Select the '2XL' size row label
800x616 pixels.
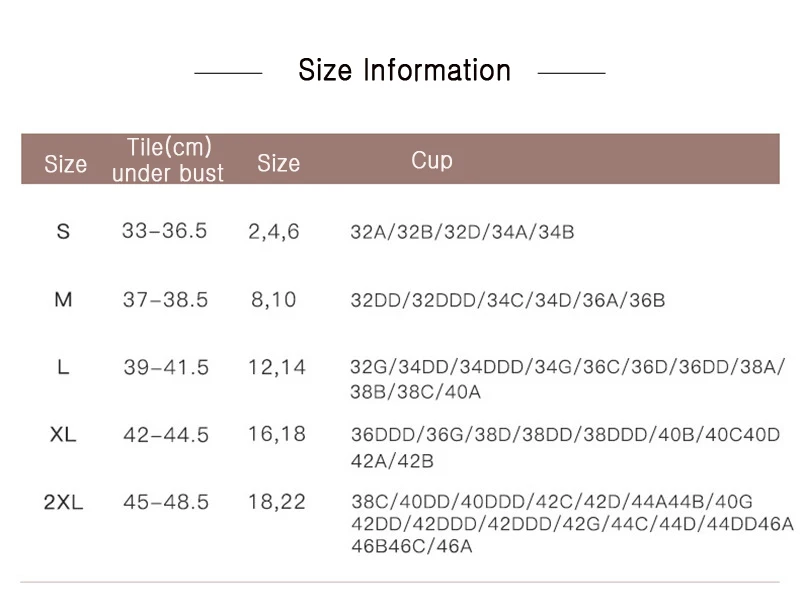point(63,502)
